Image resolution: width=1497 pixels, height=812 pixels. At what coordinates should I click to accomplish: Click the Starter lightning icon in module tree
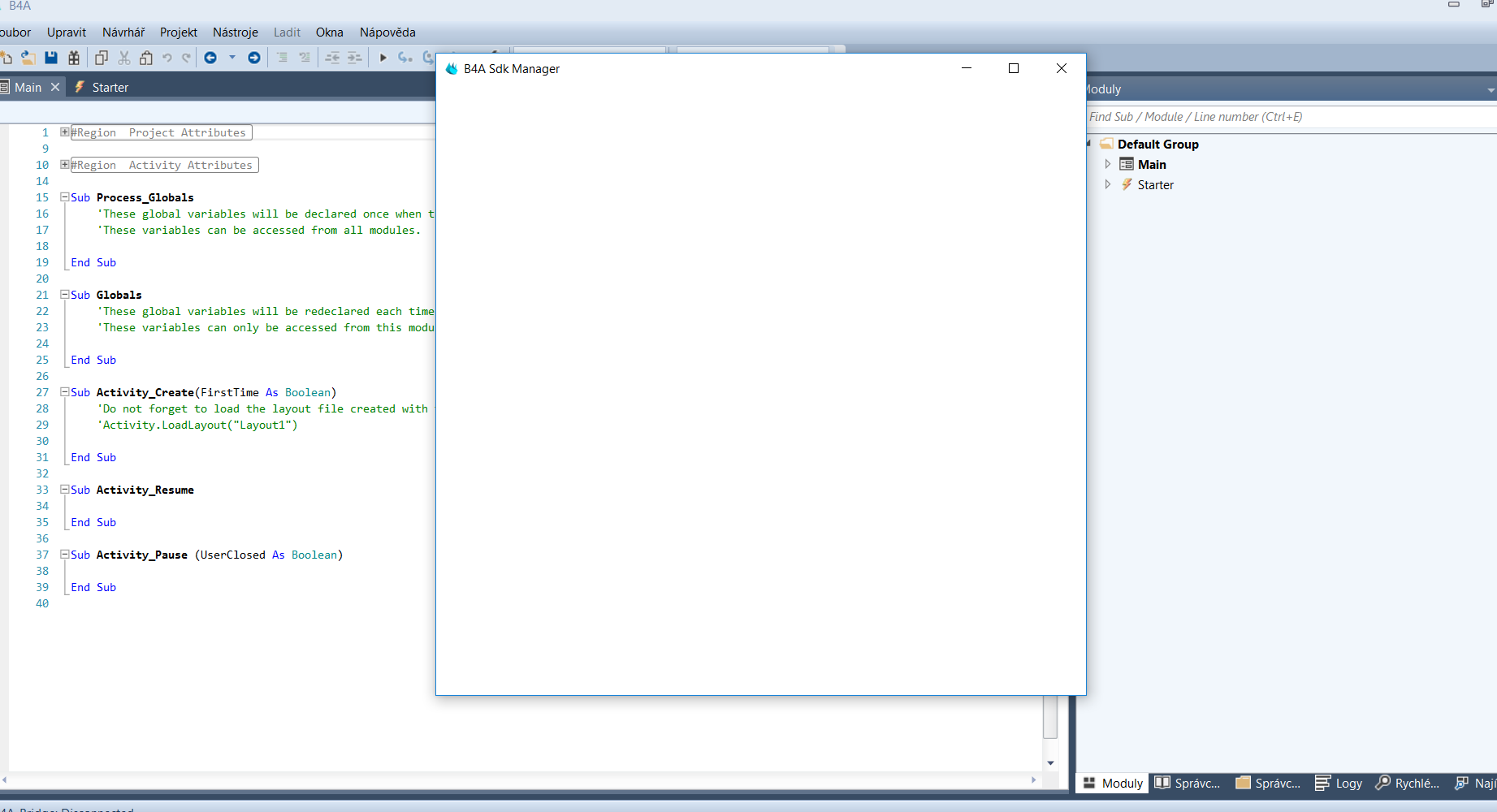coord(1127,184)
